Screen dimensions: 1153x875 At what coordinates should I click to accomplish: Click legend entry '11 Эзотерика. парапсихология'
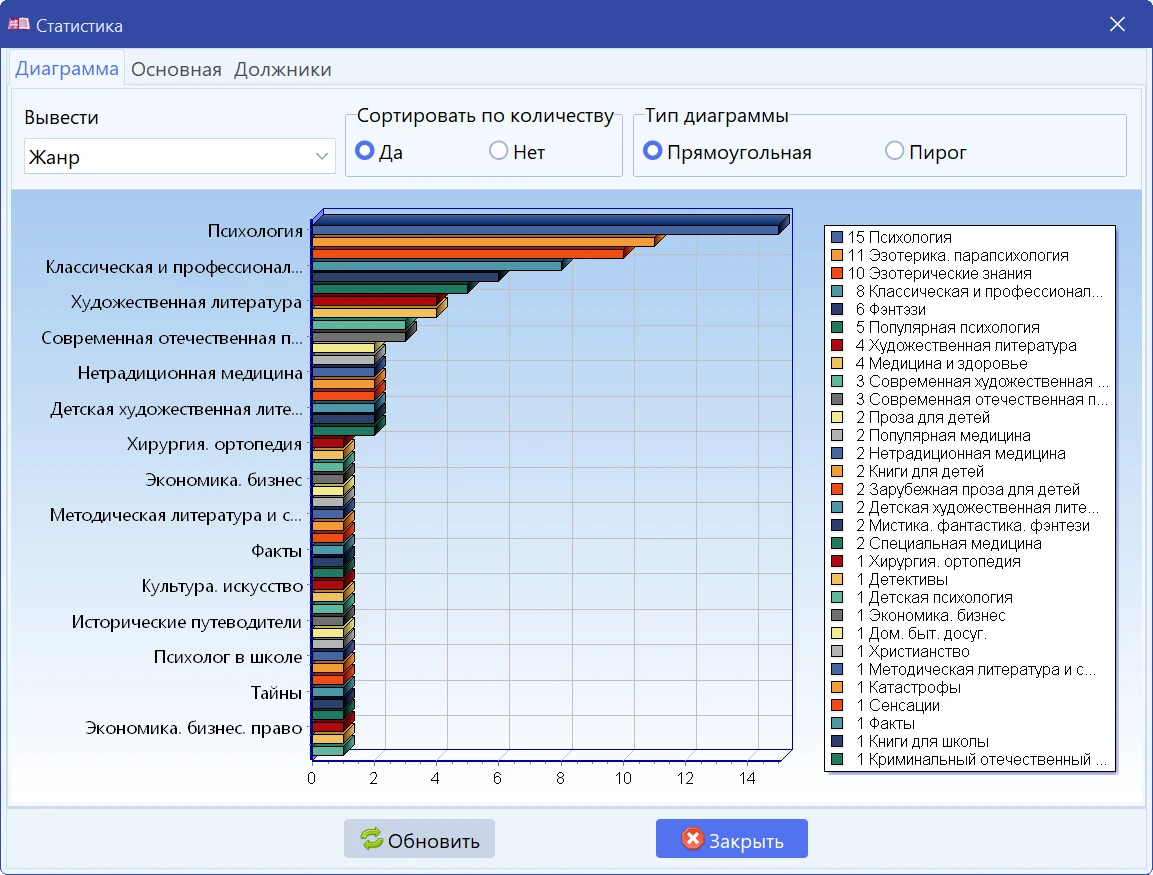(957, 256)
